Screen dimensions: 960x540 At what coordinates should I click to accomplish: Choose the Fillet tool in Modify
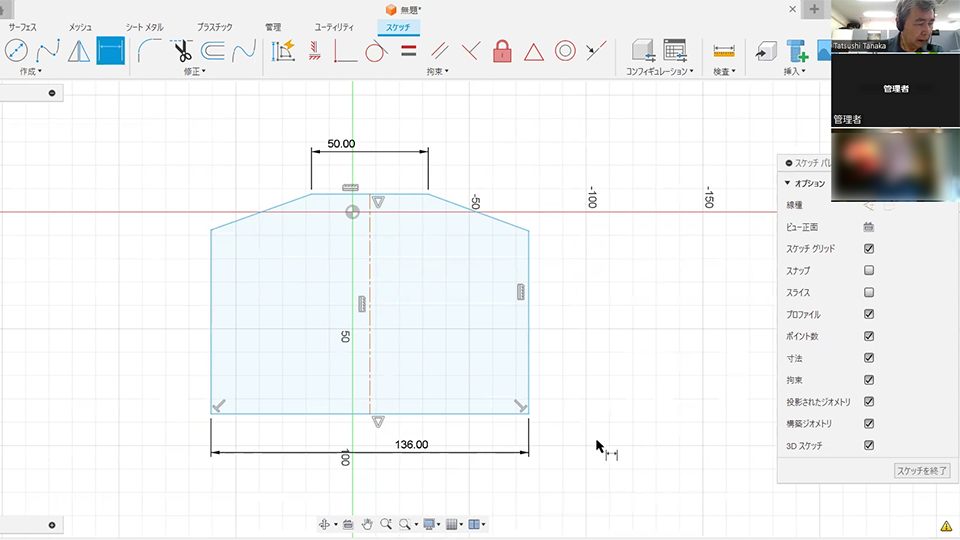[150, 51]
